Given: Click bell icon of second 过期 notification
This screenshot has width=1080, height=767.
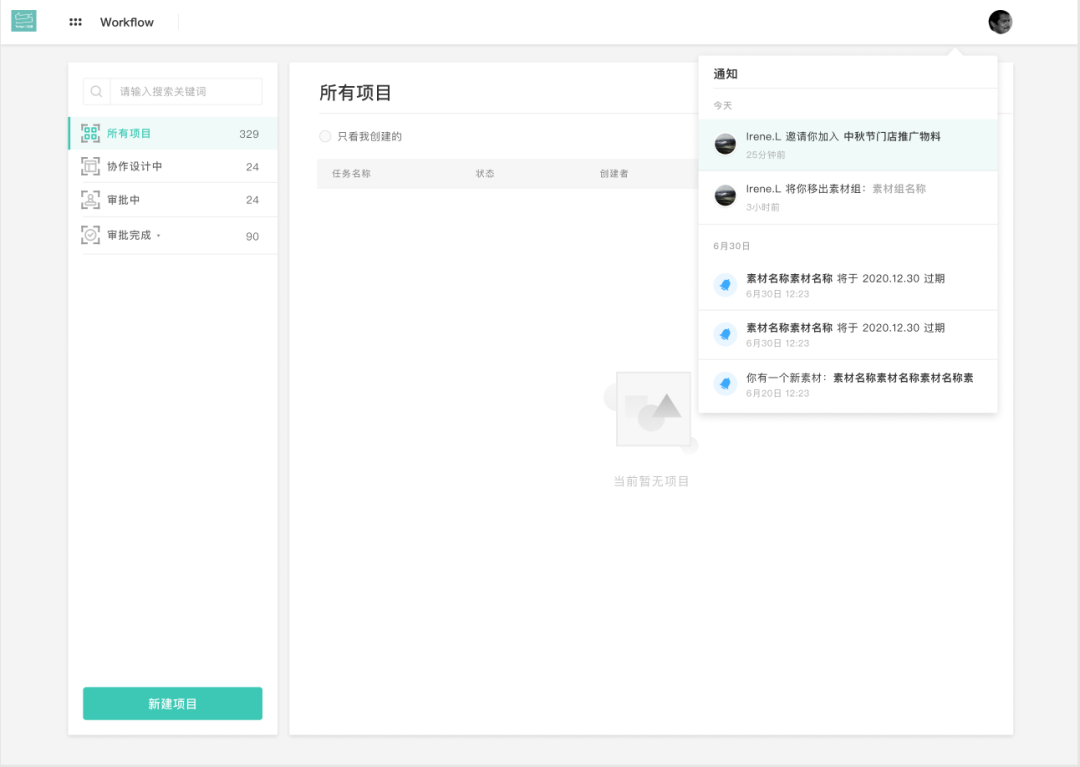Looking at the screenshot, I should point(725,334).
